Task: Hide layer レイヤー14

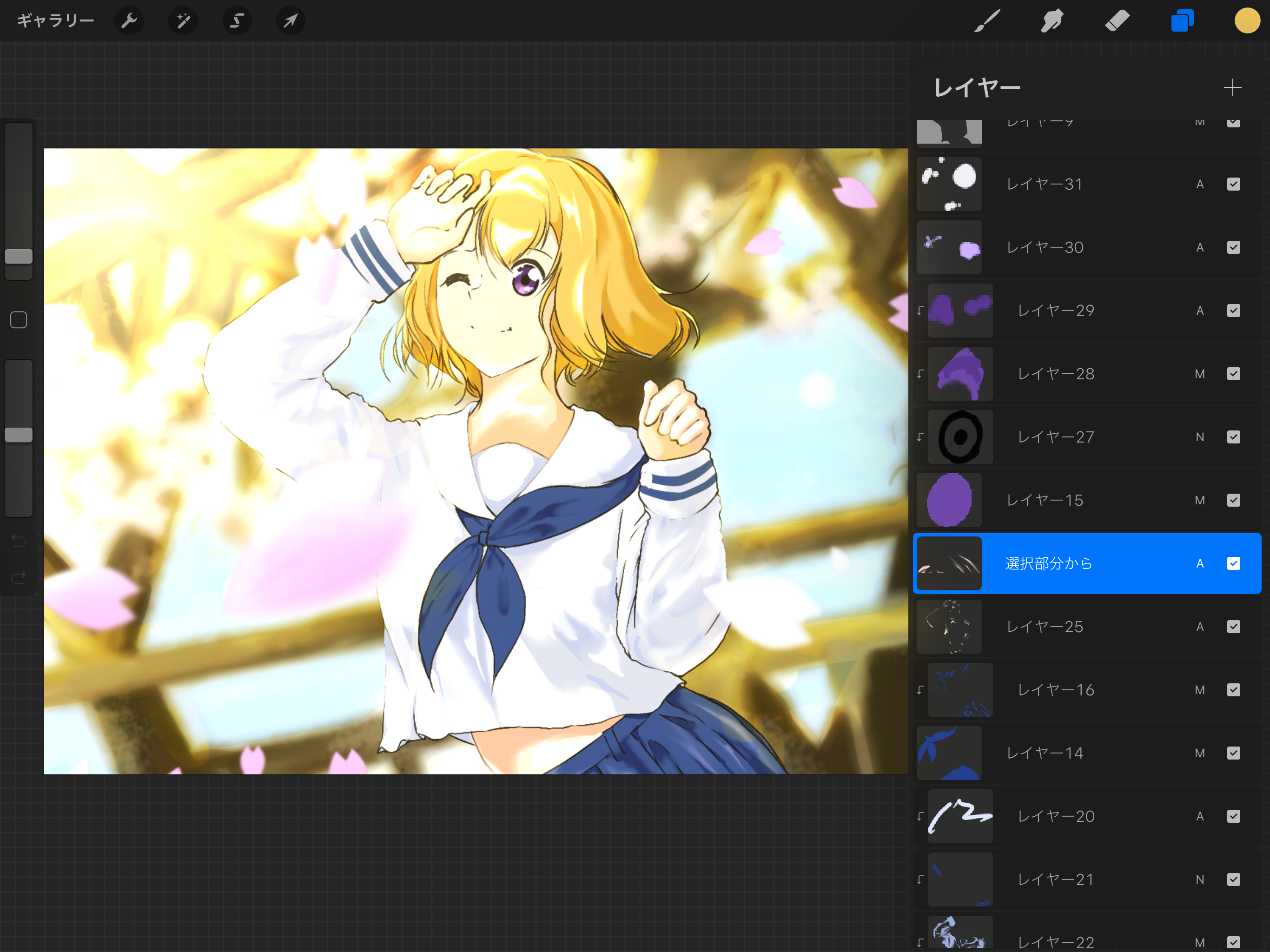Action: pos(1233,753)
